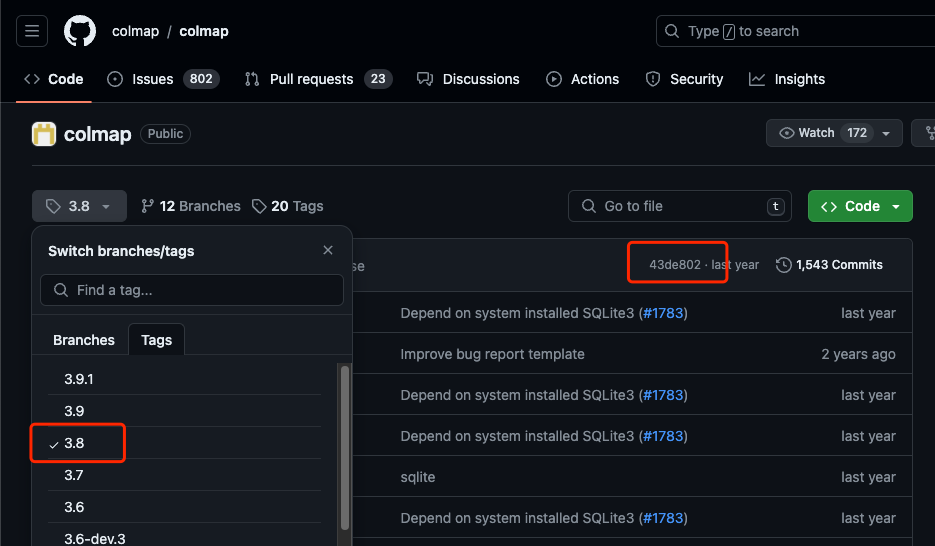This screenshot has width=935, height=546.
Task: Toggle the 3.8 tag switcher dropdown
Action: [79, 206]
